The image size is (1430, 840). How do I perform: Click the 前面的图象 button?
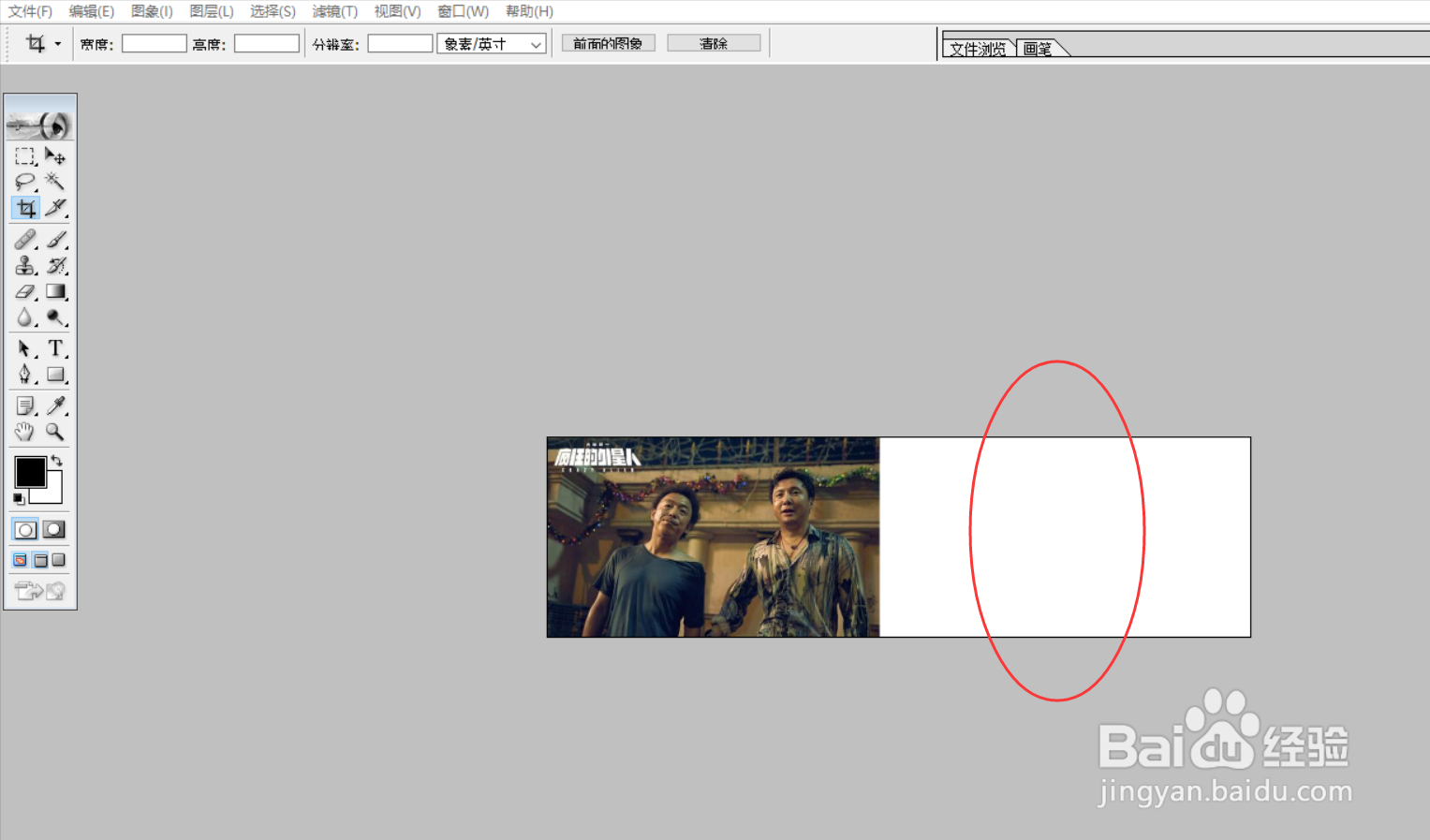point(608,44)
